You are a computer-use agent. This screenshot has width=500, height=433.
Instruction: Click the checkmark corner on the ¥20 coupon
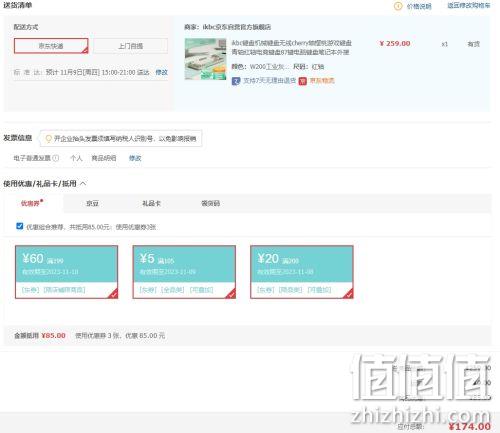tap(348, 294)
